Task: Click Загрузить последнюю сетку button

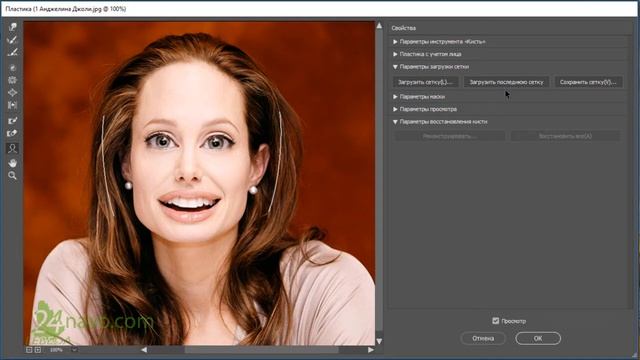Action: point(507,82)
